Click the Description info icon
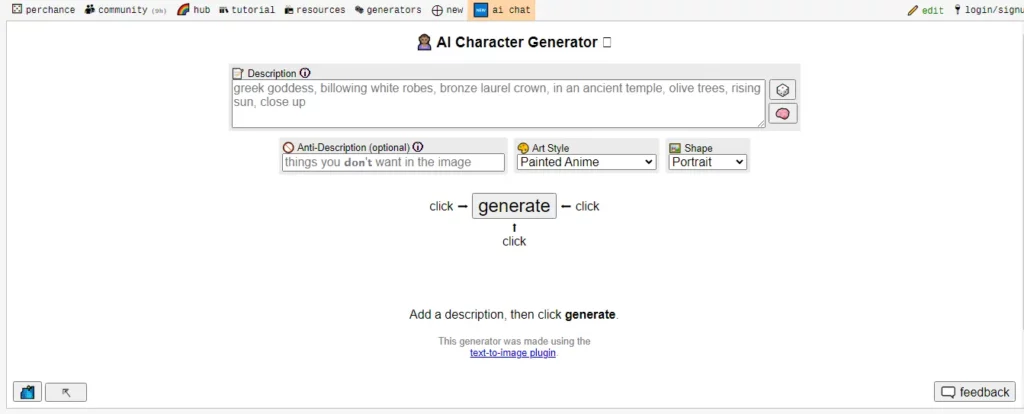Screen dimensions: 1024x414 point(305,73)
